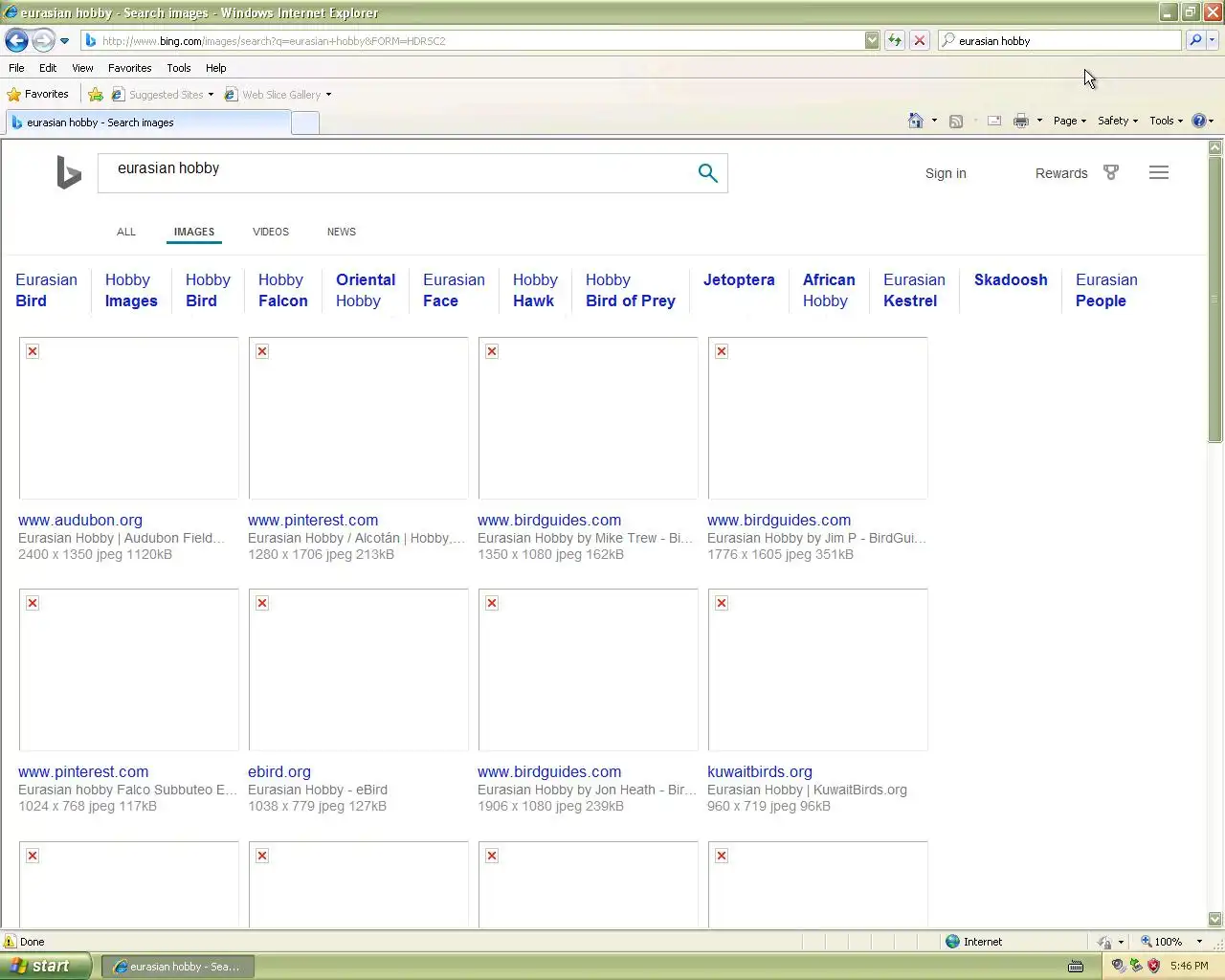Open the Tools toolbar dropdown

coord(1166,121)
